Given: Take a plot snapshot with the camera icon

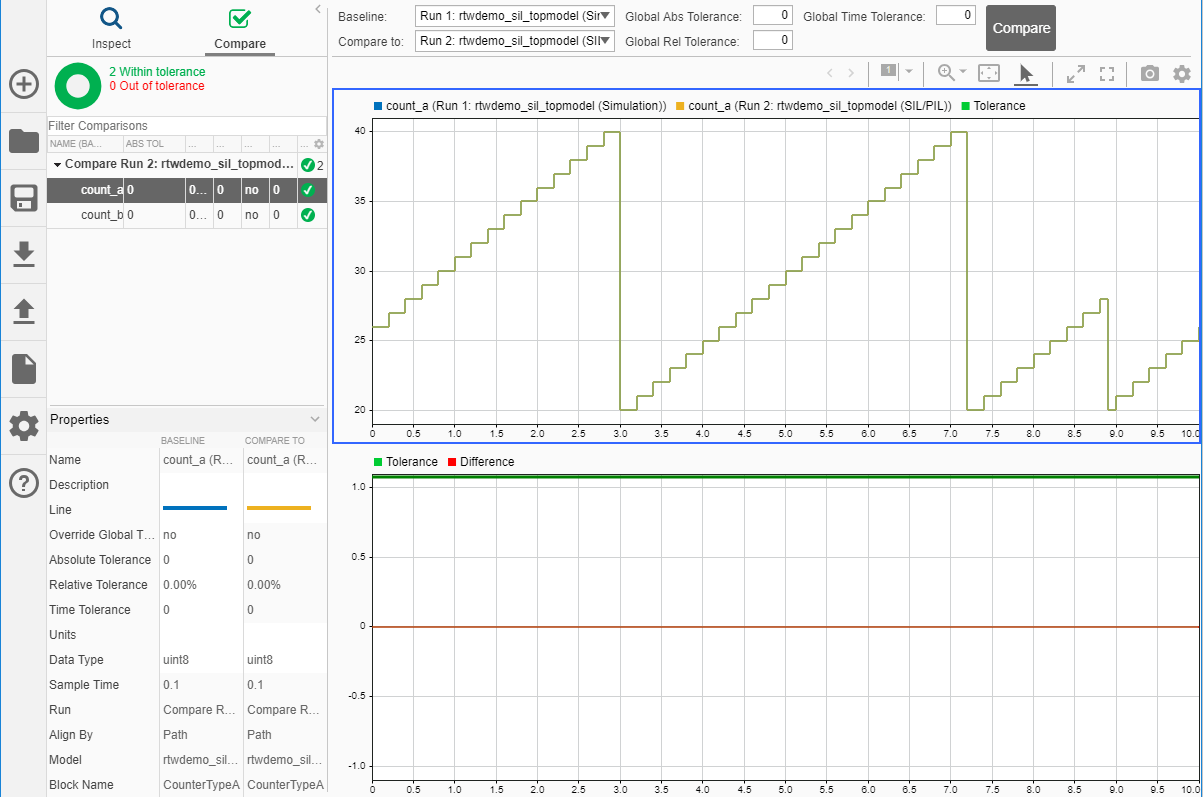Looking at the screenshot, I should (1150, 73).
